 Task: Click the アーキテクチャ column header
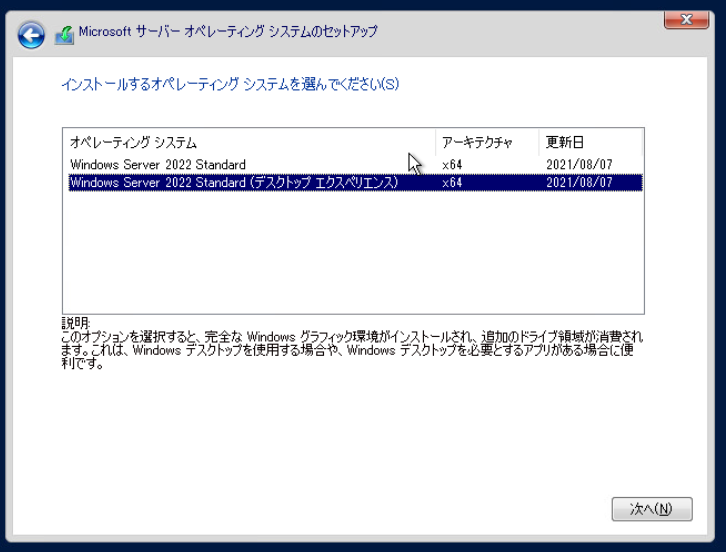coord(487,142)
